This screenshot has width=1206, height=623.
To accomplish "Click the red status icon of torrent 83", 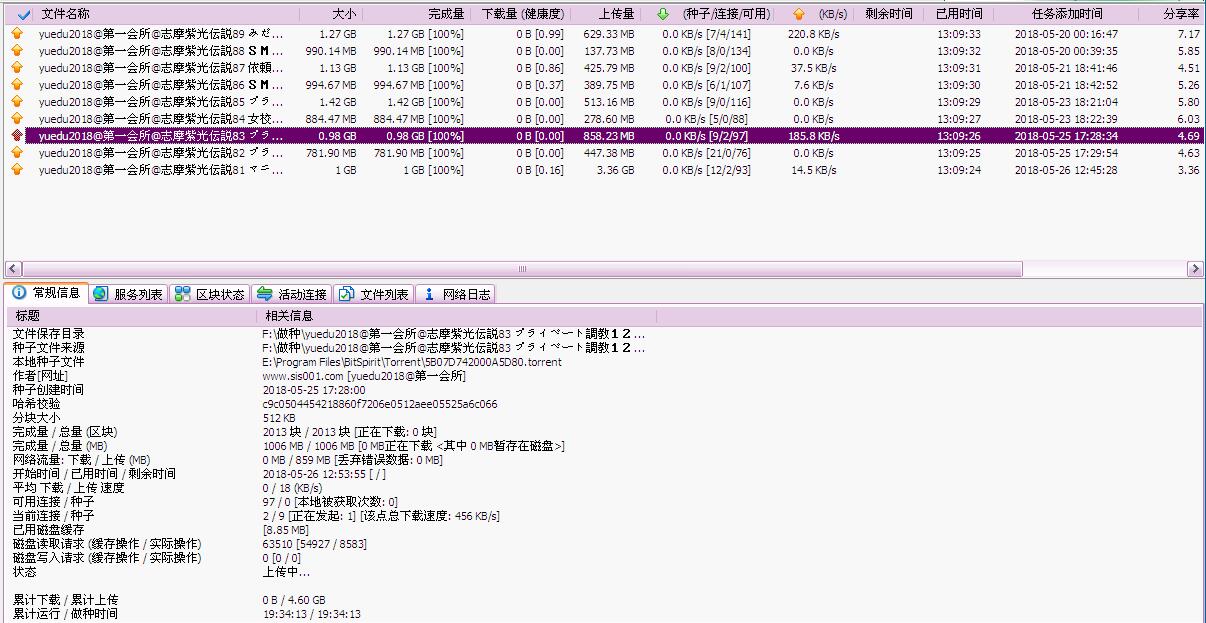I will pos(16,136).
